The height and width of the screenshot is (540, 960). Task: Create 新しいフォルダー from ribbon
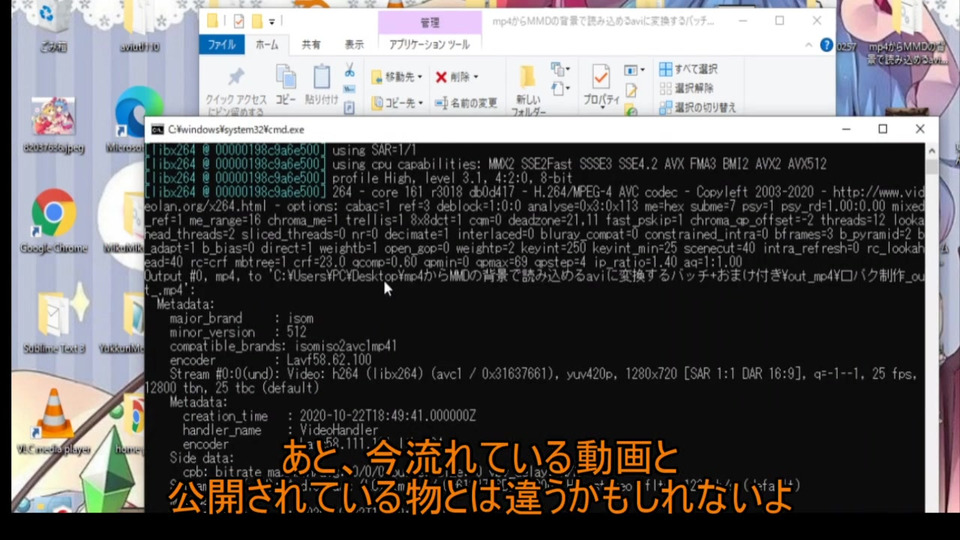528,90
